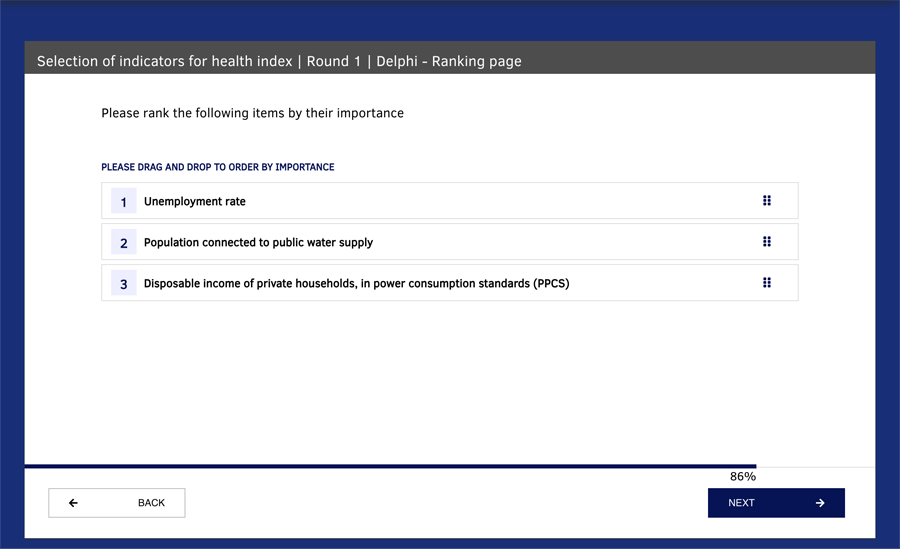Image resolution: width=900 pixels, height=549 pixels.
Task: Click rank number 2 badge
Action: pyautogui.click(x=123, y=242)
